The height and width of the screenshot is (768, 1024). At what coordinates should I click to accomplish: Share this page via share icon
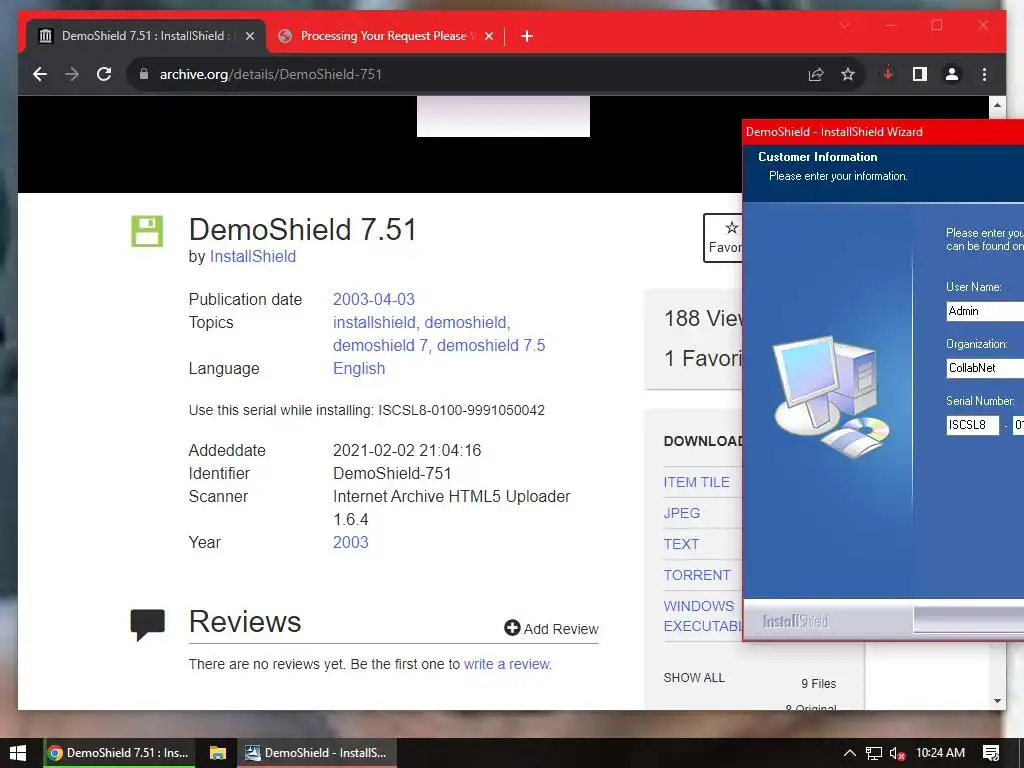point(816,74)
